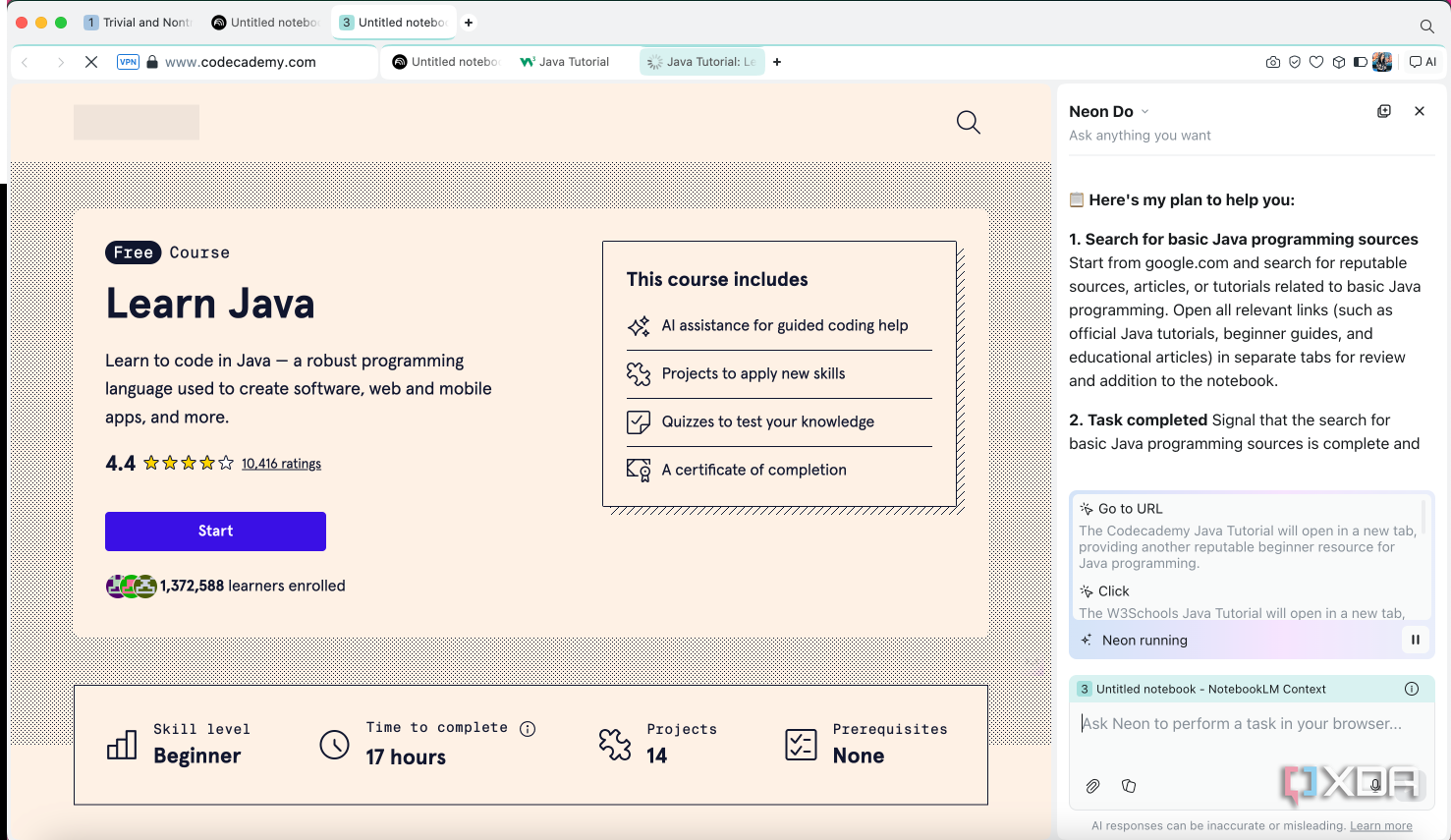Open the user profile avatar
1451x840 pixels.
point(1382,62)
